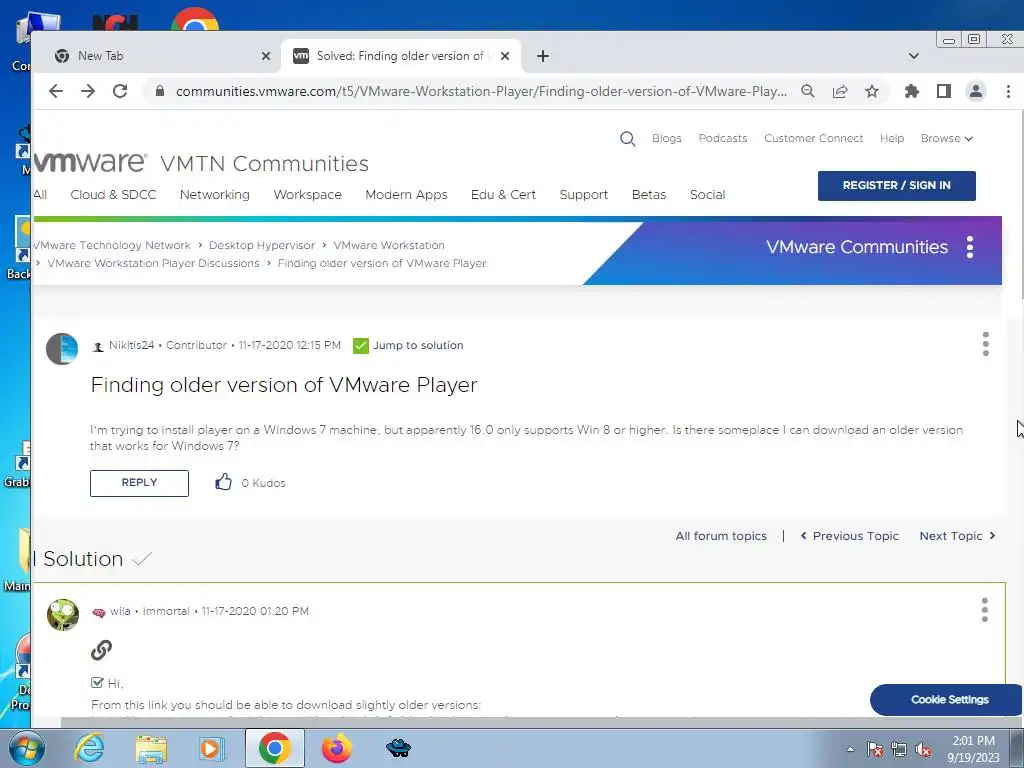Image resolution: width=1024 pixels, height=768 pixels.
Task: Click the VMware logo
Action: coord(90,162)
